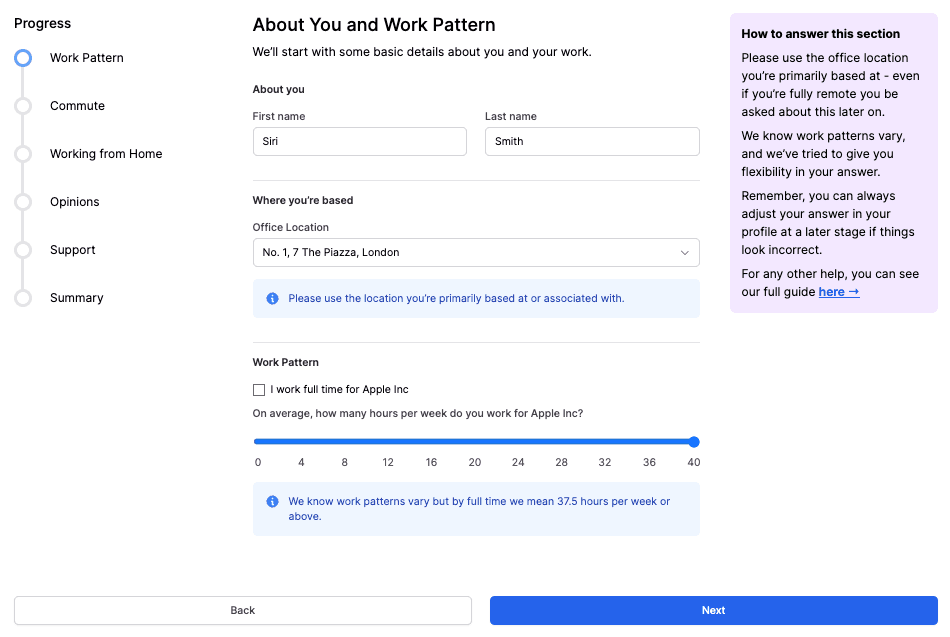
Task: Select the Working from Home step
Action: click(106, 154)
